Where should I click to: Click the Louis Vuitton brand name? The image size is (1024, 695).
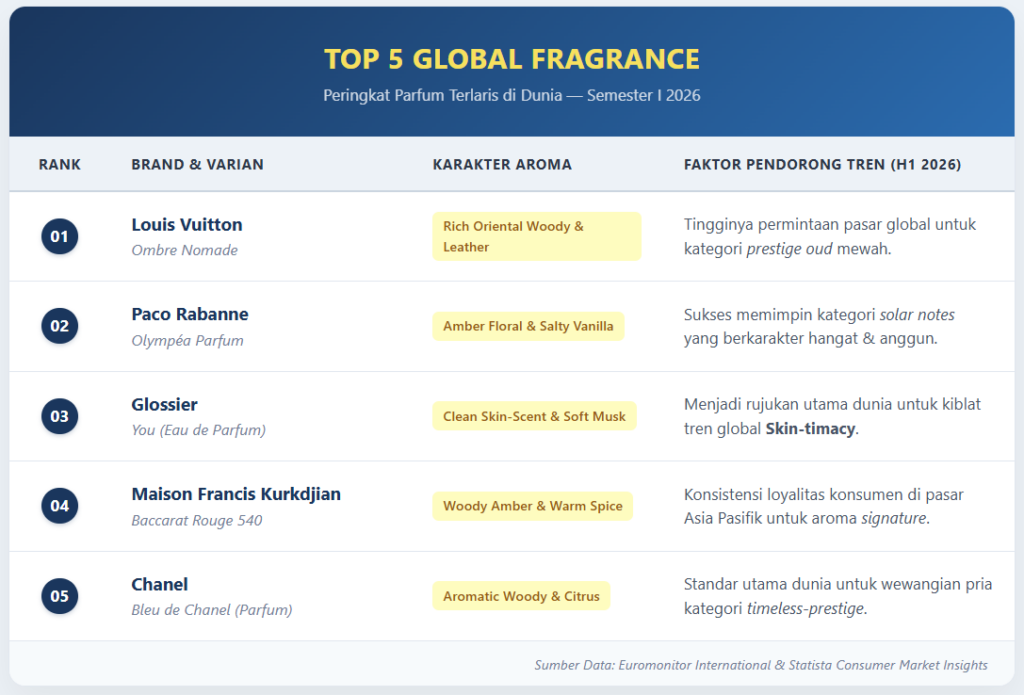click(x=187, y=225)
